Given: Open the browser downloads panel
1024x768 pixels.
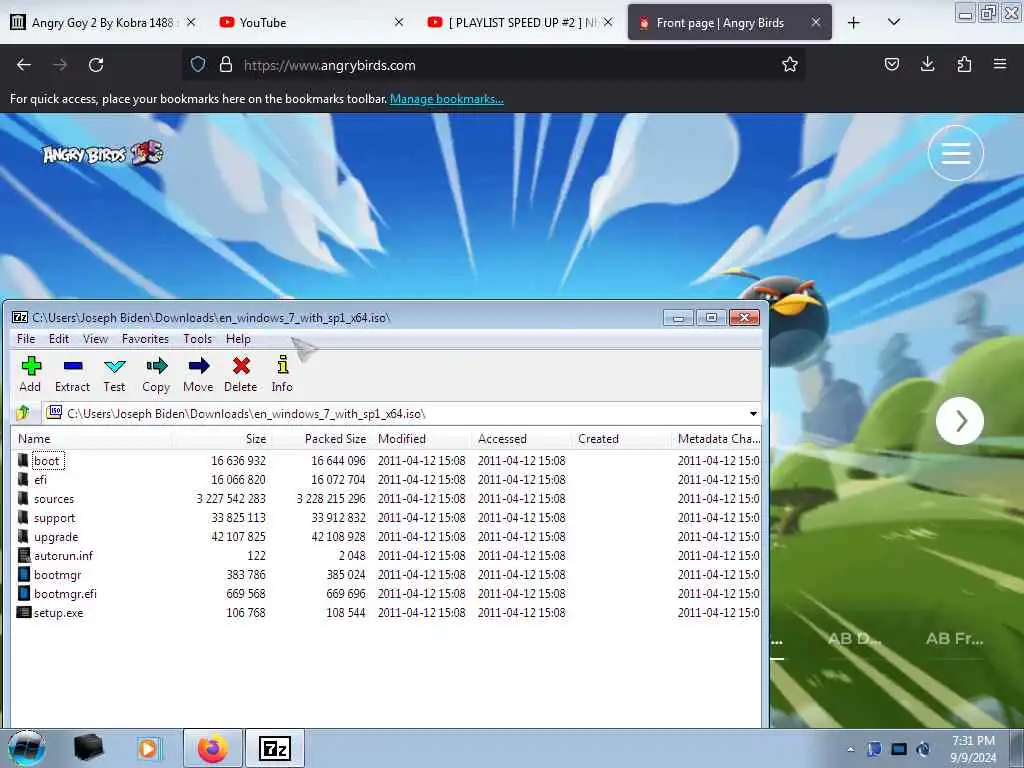Looking at the screenshot, I should tap(927, 64).
